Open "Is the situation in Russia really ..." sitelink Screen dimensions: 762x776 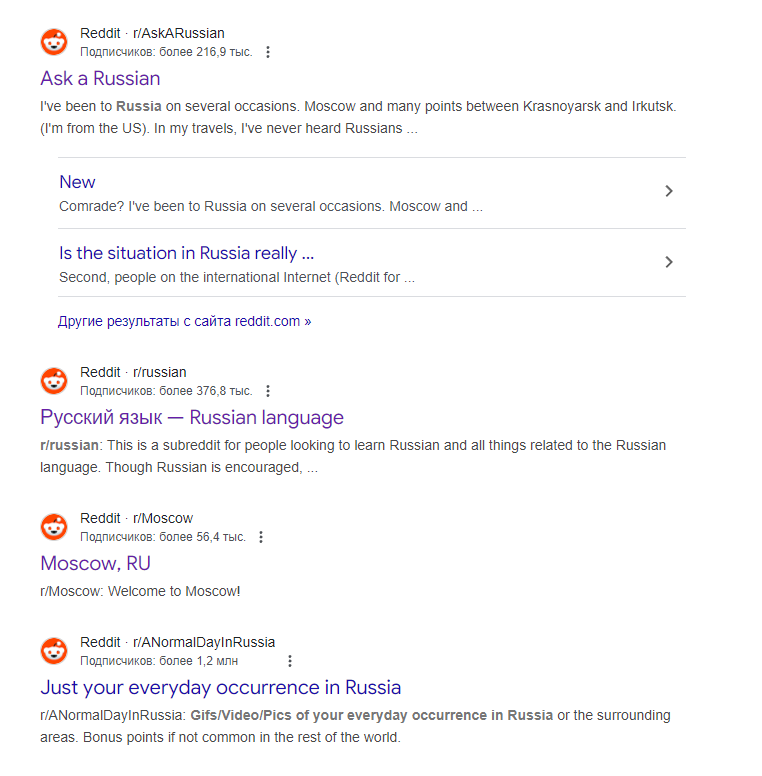[186, 253]
